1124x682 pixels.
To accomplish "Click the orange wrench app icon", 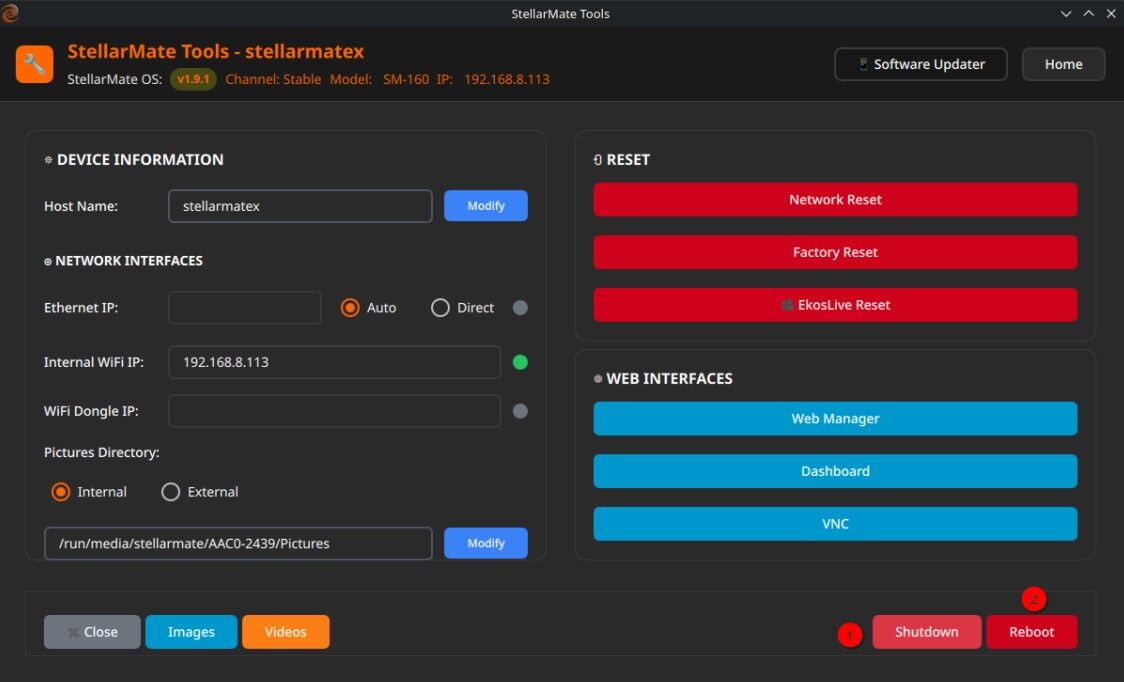I will pyautogui.click(x=34, y=65).
